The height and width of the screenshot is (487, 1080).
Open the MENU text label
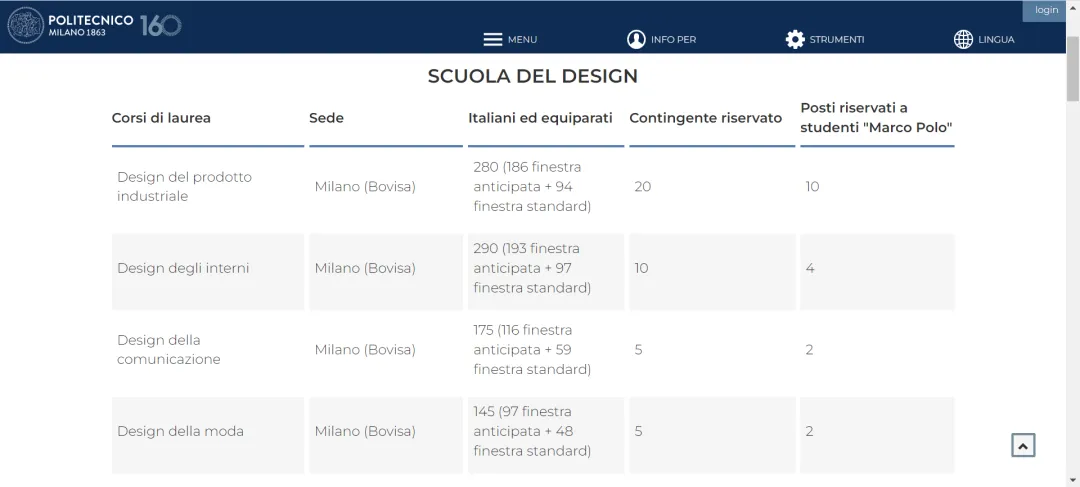click(x=522, y=40)
